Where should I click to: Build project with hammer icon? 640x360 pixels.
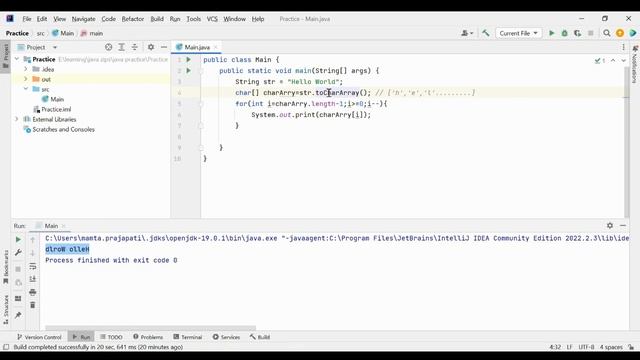[485, 33]
